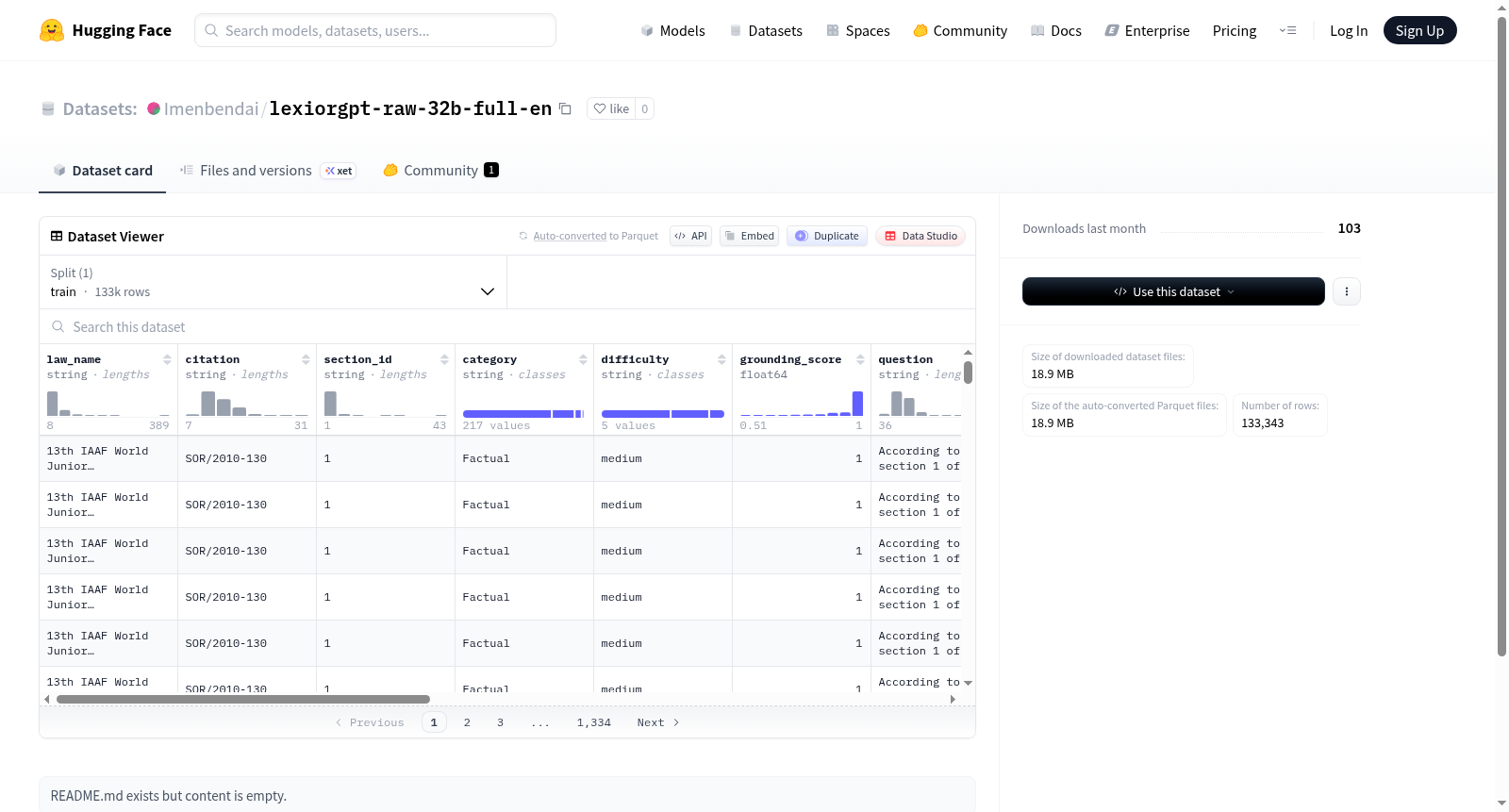This screenshot has height=812, width=1509.
Task: Click the first row medium difficulty cell
Action: (x=663, y=458)
